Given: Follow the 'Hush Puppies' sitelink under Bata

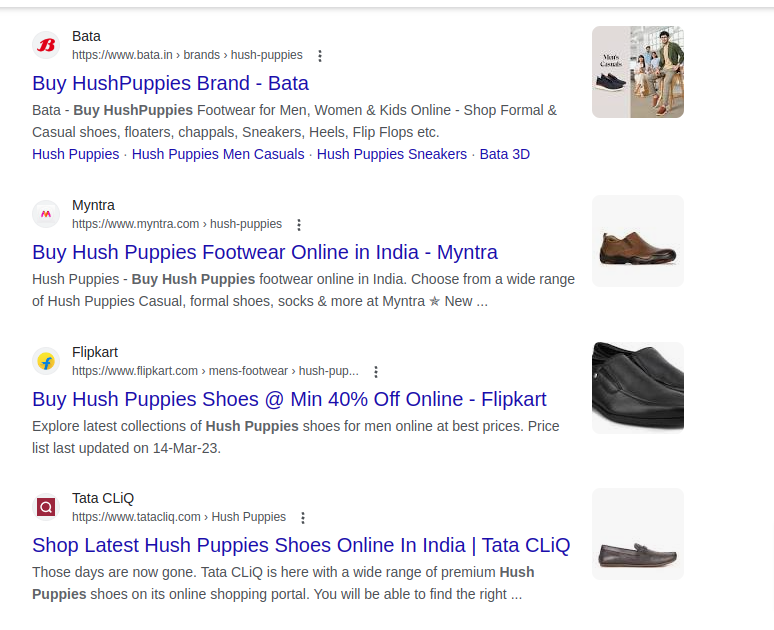Looking at the screenshot, I should tap(76, 154).
